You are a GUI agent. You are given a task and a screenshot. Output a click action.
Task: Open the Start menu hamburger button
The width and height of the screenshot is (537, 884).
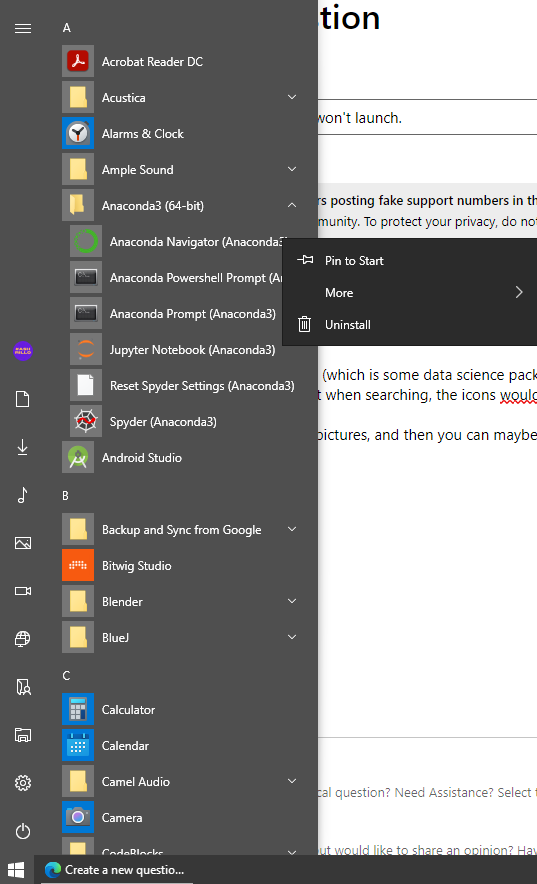pyautogui.click(x=23, y=28)
